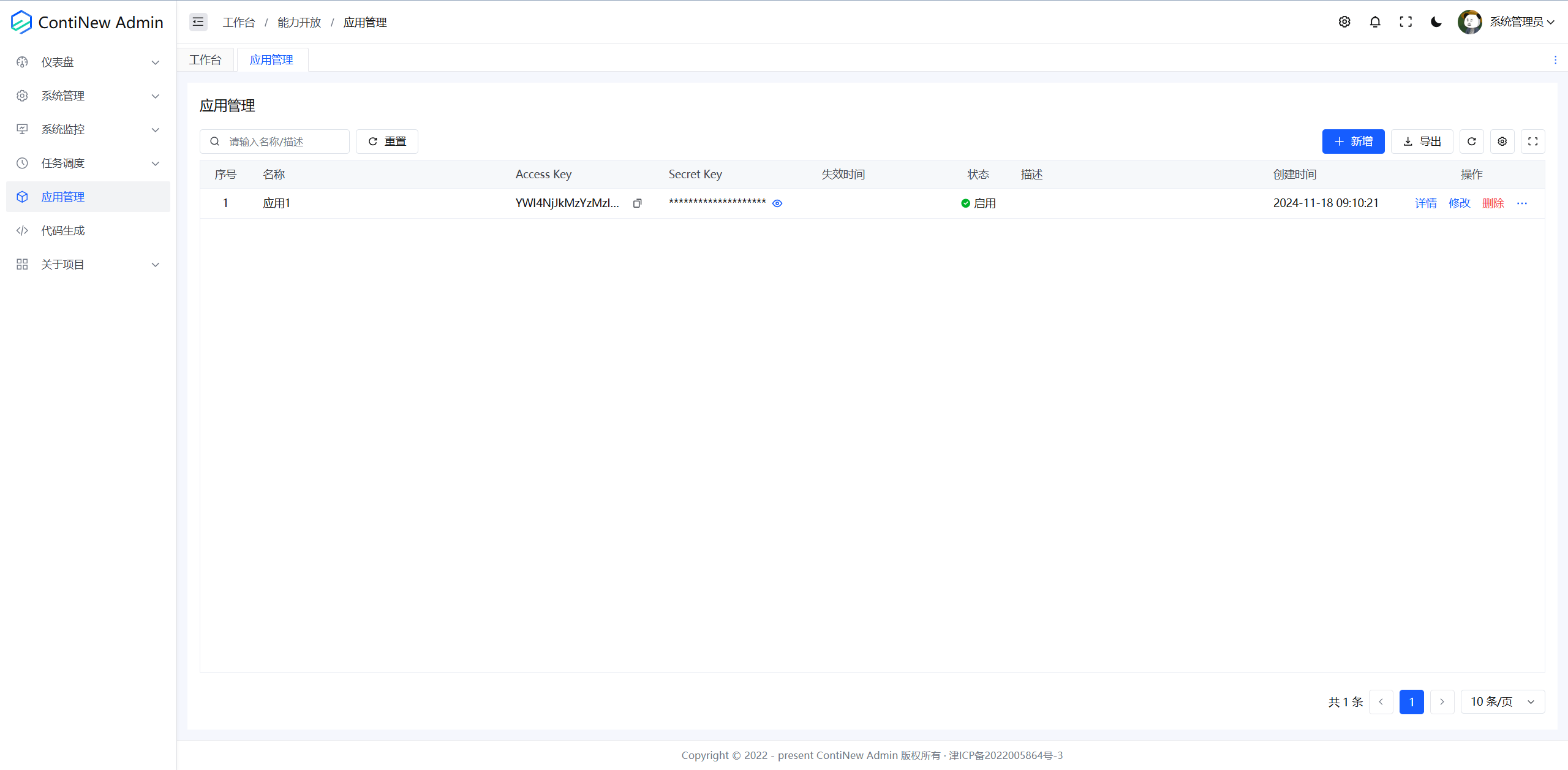The width and height of the screenshot is (1568, 770).
Task: Select 代码生成 in the sidebar
Action: [63, 230]
